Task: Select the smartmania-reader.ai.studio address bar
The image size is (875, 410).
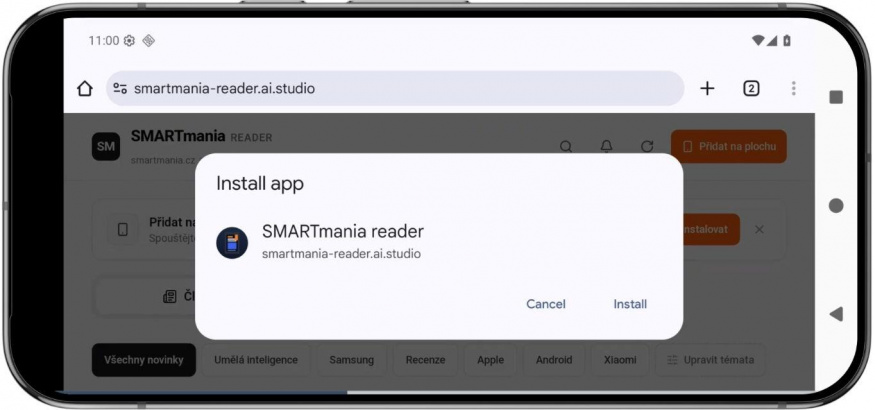Action: click(x=395, y=88)
